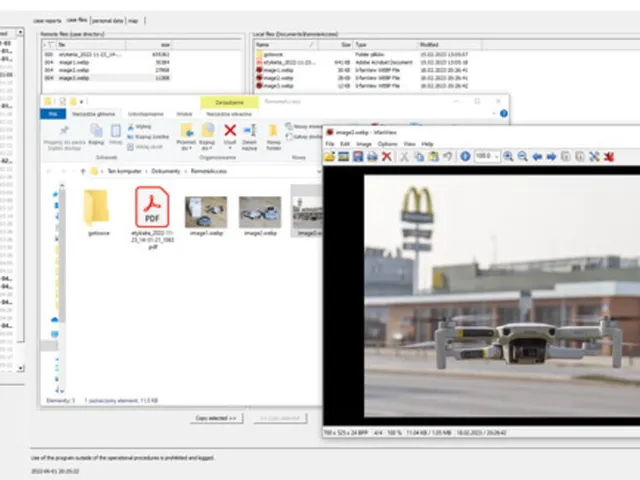This screenshot has height=480, width=640.
Task: Open the IrfanView slideshow icon
Action: tap(344, 157)
